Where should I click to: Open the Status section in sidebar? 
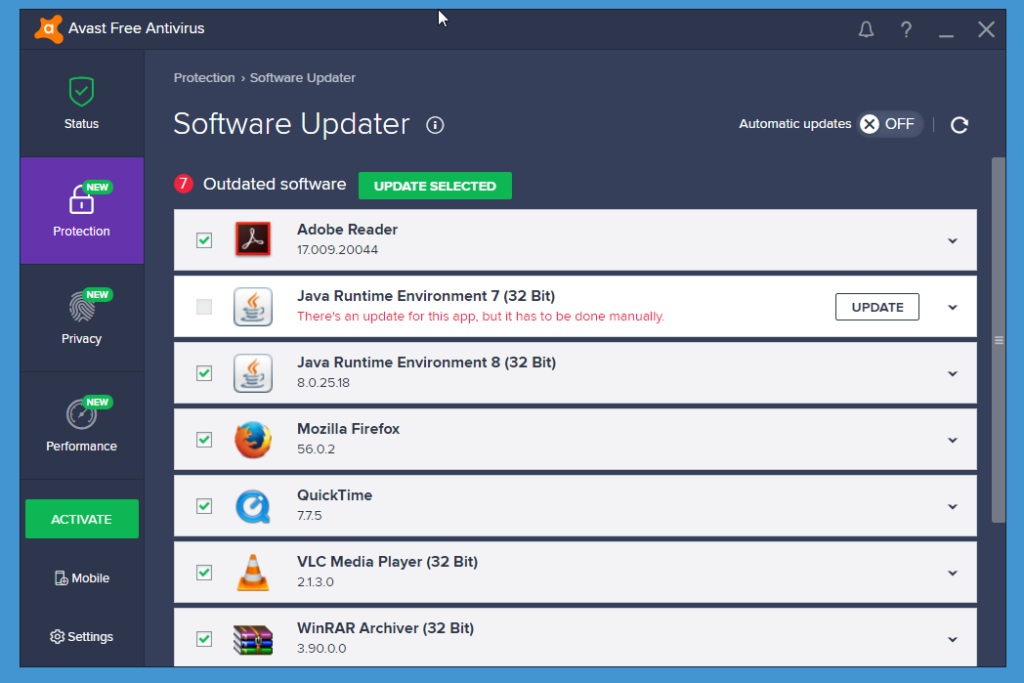click(x=82, y=104)
